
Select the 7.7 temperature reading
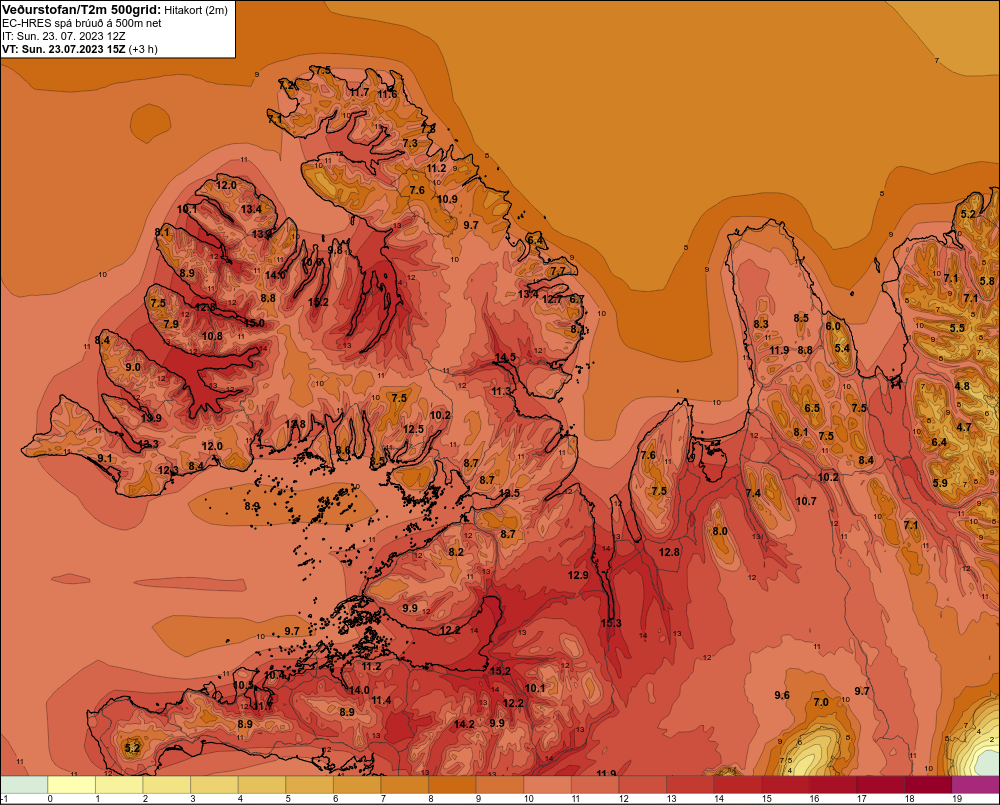(557, 271)
